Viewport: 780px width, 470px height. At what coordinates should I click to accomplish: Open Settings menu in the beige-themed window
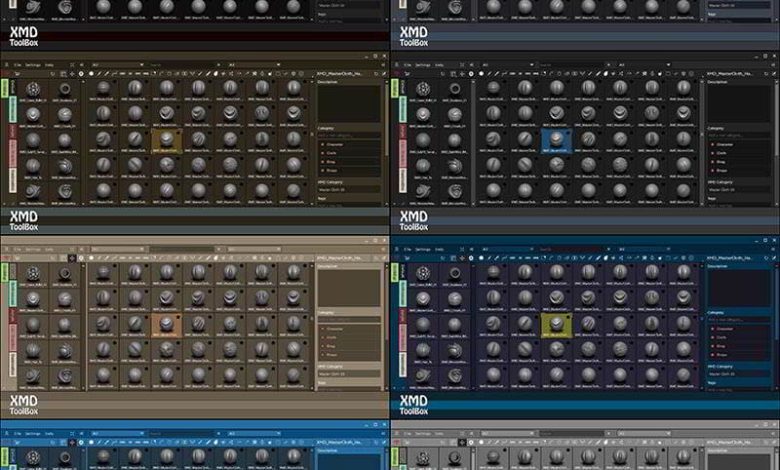click(33, 249)
